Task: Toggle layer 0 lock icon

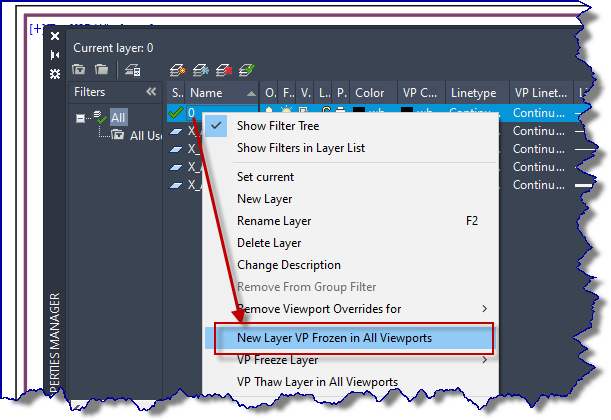Action: click(x=326, y=110)
